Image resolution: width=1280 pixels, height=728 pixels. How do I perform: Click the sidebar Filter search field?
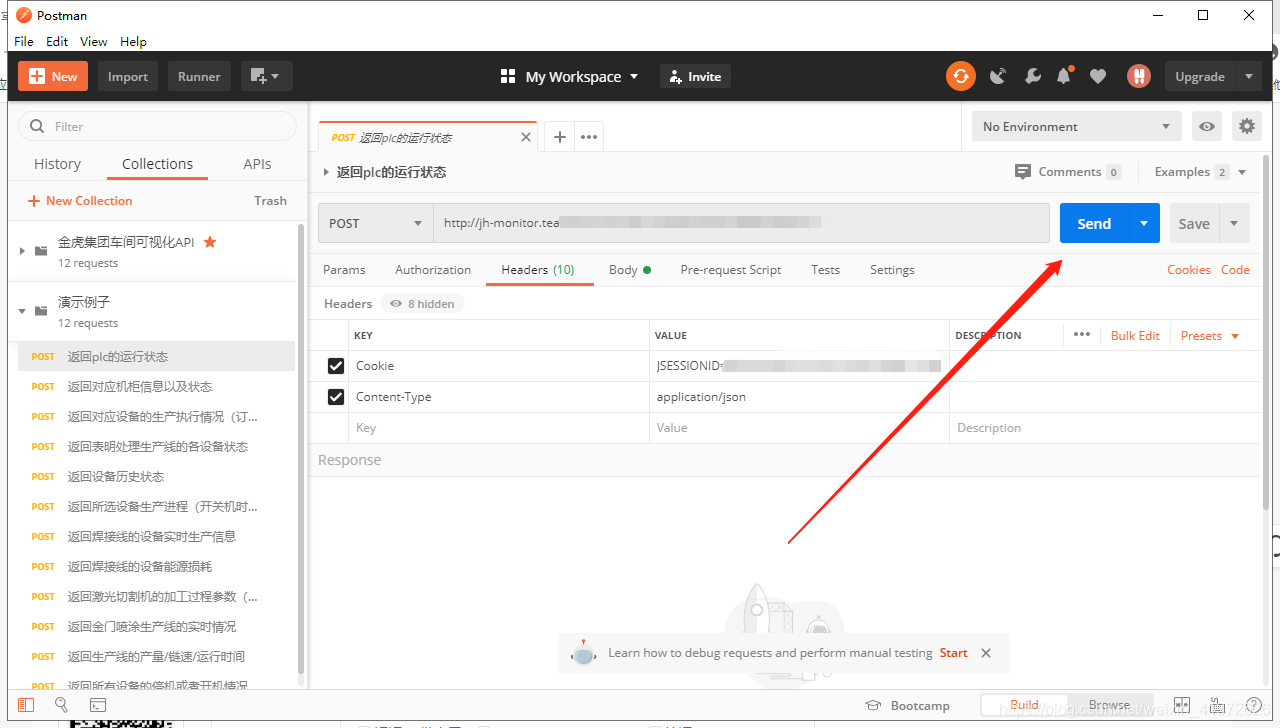(x=158, y=126)
